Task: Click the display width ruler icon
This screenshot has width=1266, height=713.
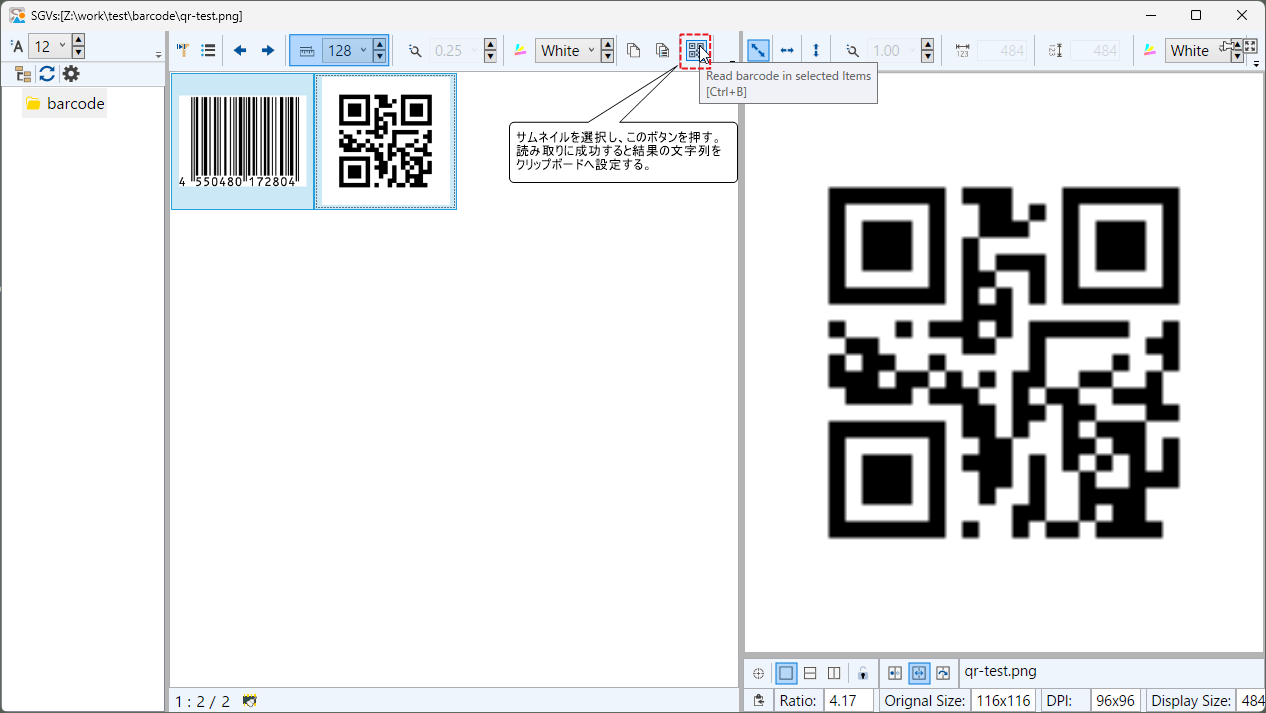Action: pyautogui.click(x=962, y=50)
